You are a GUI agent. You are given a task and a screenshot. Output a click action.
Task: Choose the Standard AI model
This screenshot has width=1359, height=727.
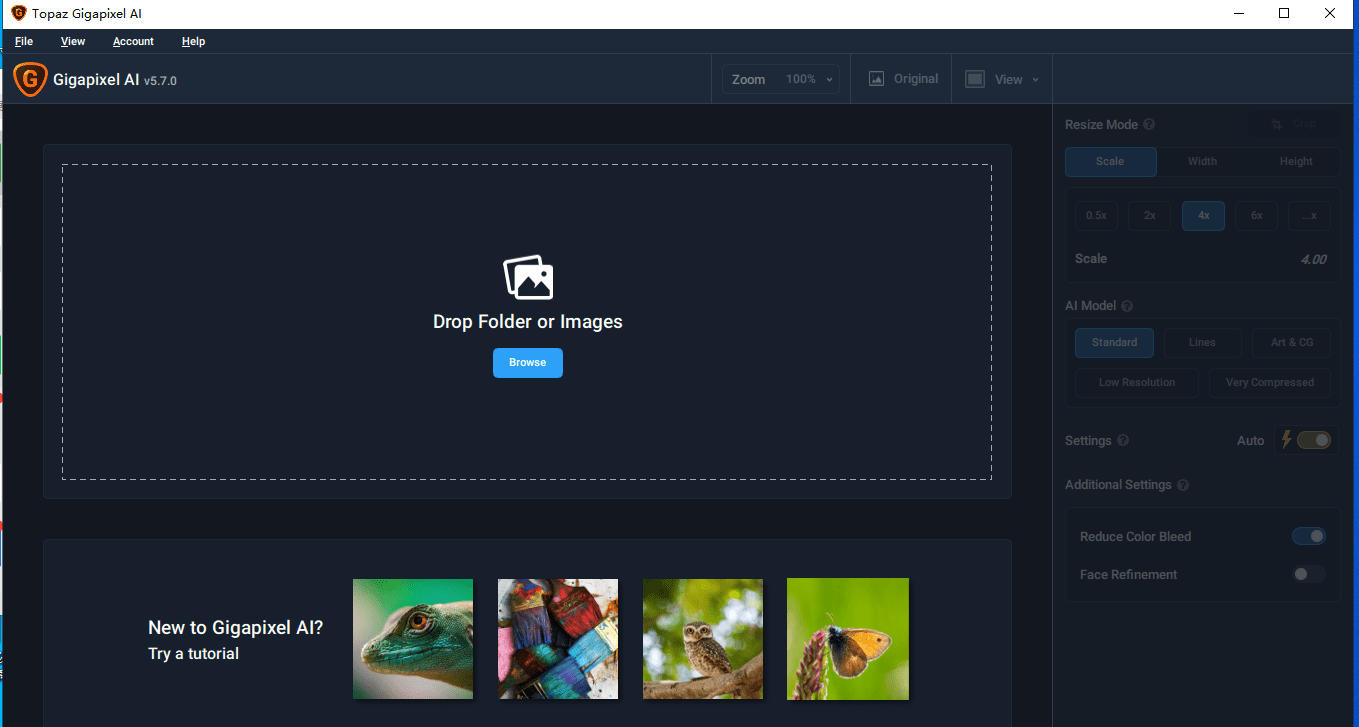(x=1114, y=343)
